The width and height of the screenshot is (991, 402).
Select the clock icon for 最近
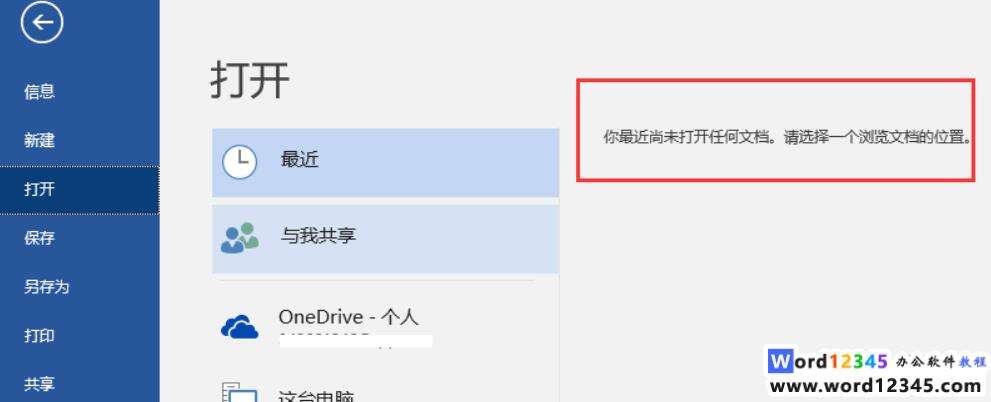pyautogui.click(x=240, y=162)
